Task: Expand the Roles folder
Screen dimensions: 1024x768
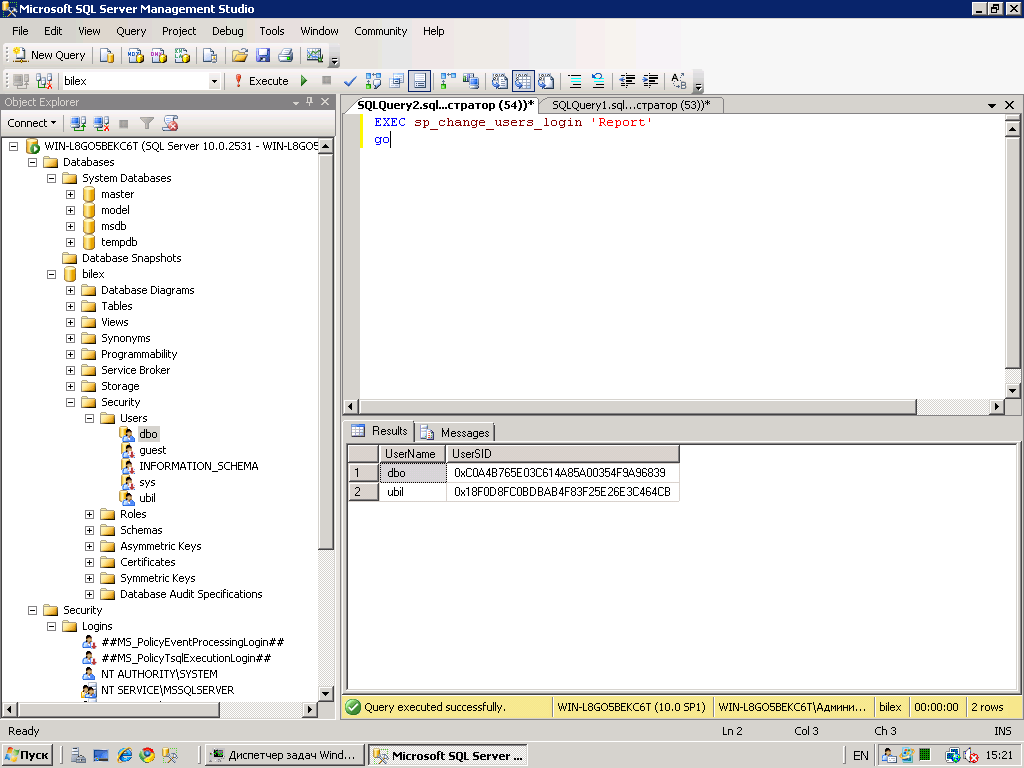Action: click(x=89, y=514)
